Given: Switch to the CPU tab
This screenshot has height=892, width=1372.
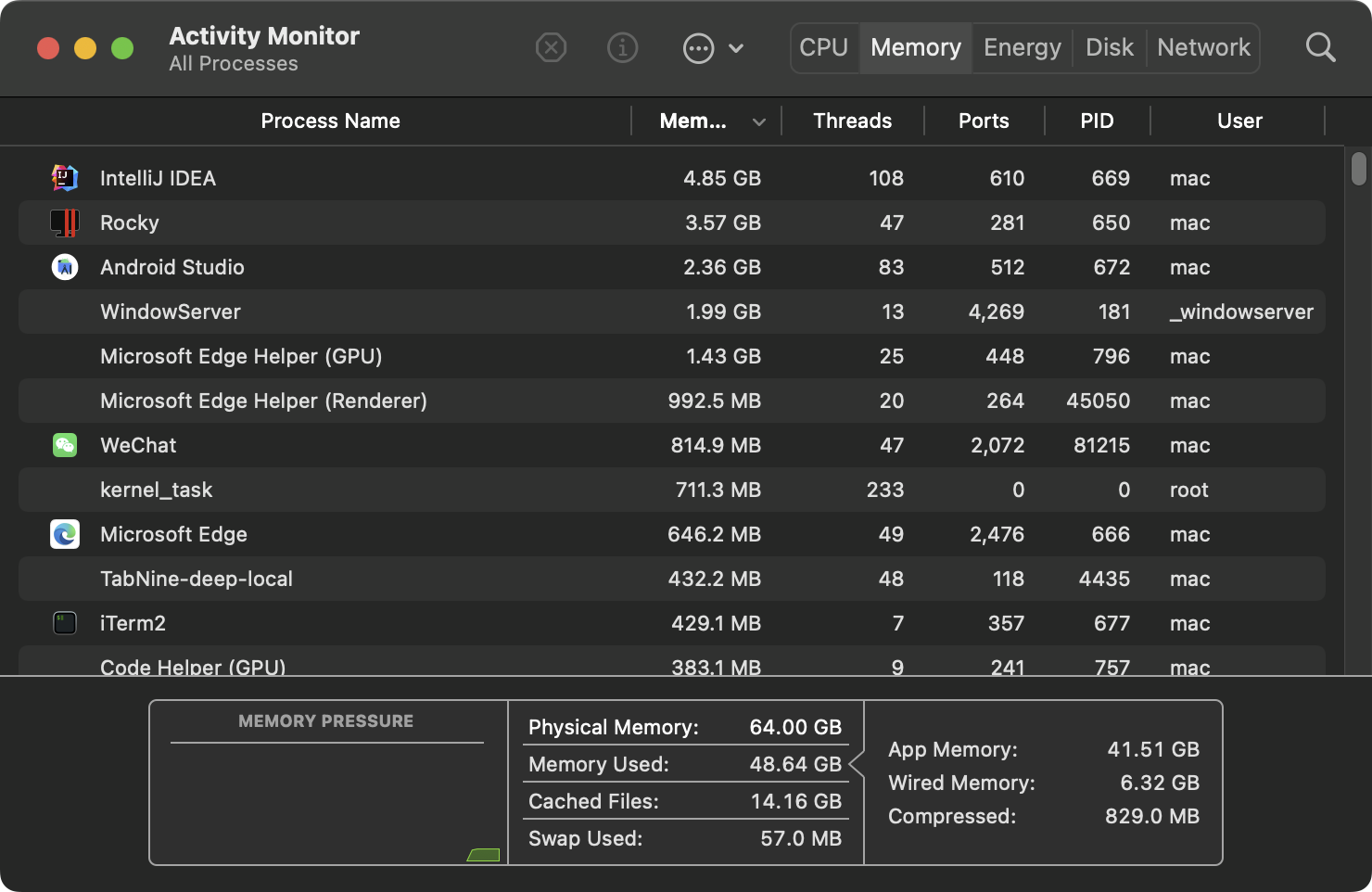Looking at the screenshot, I should point(824,47).
